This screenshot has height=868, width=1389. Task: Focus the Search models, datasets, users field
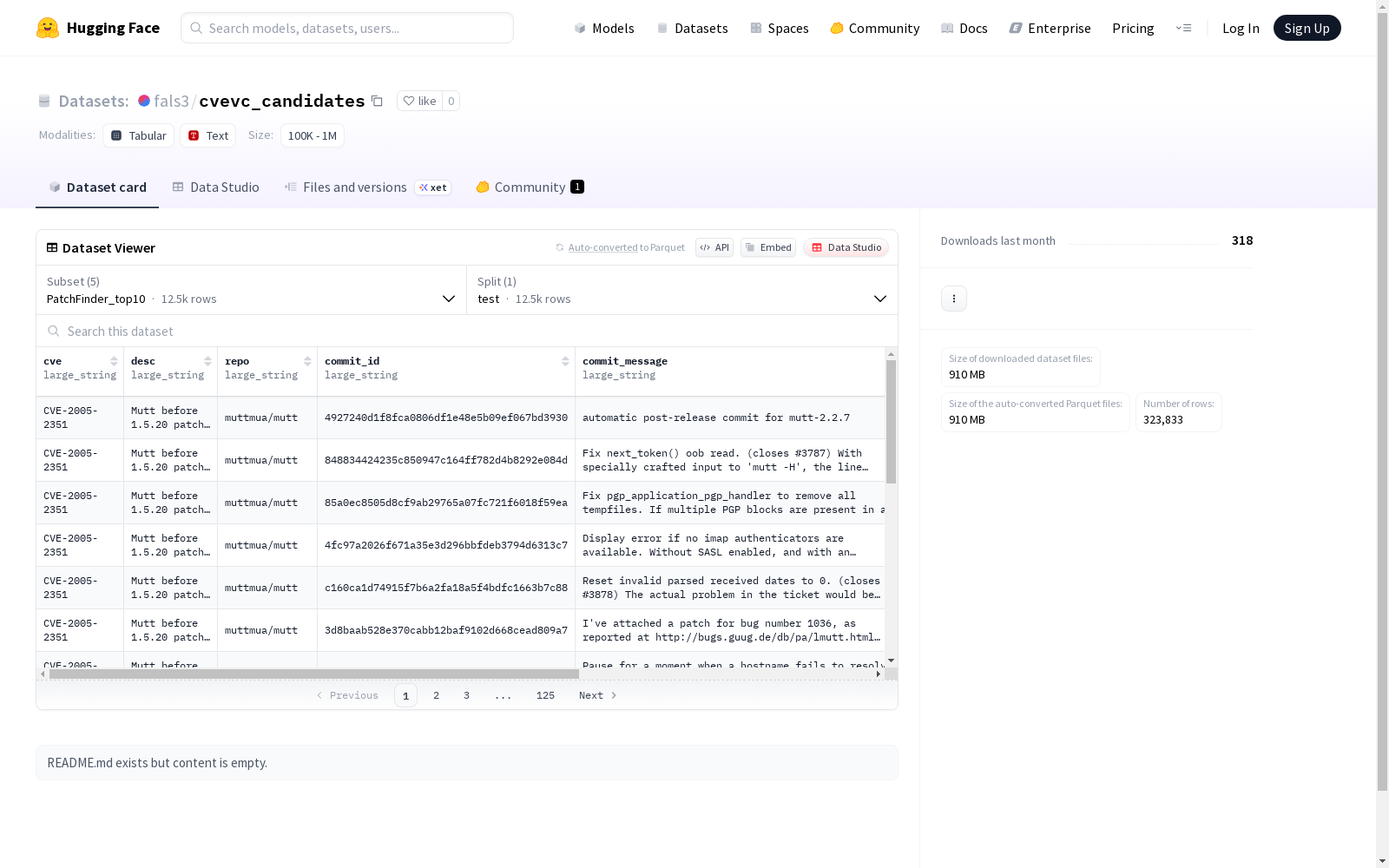[347, 28]
